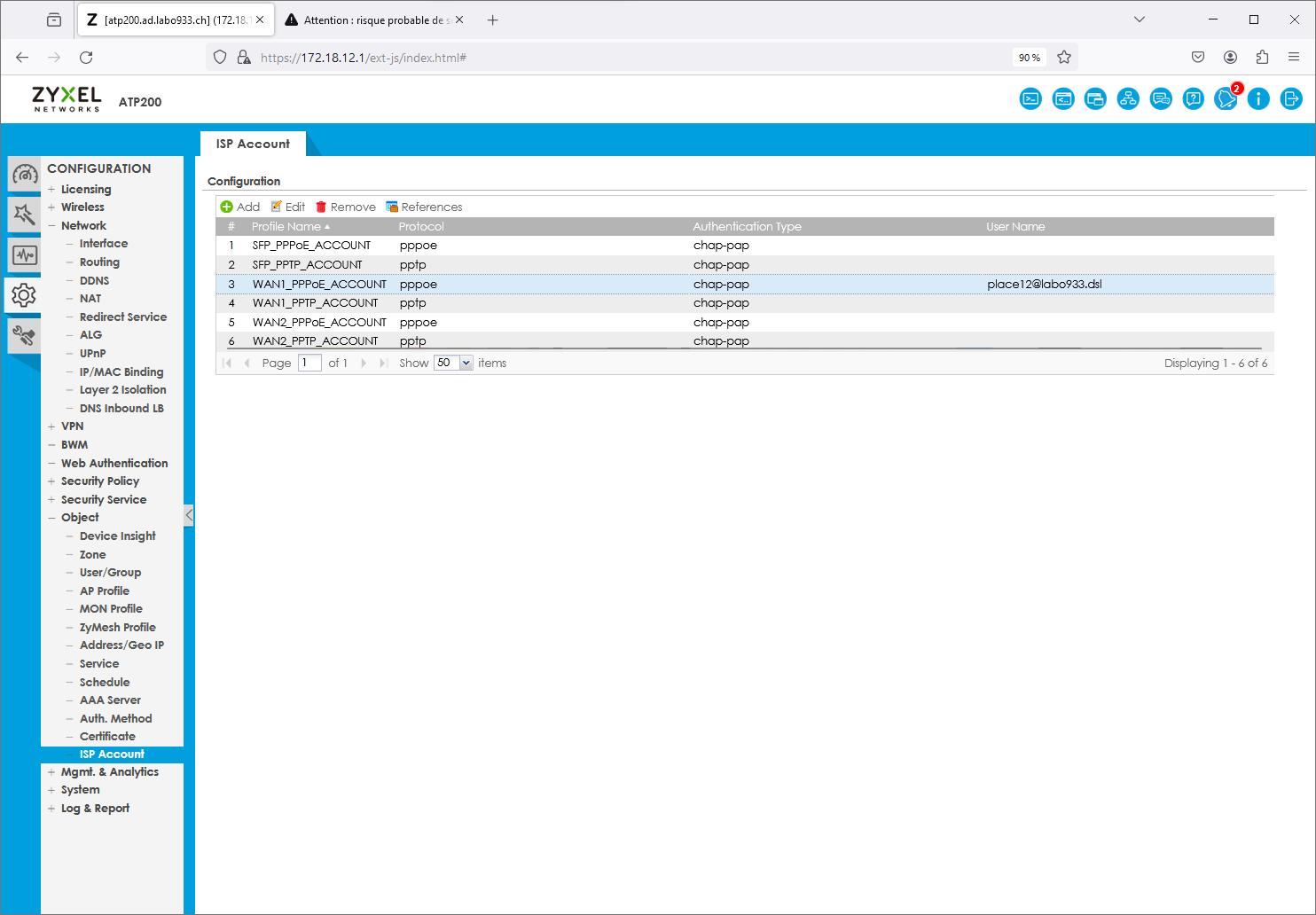Select the SFP_PPTP_ACCOUNT row

coord(745,265)
